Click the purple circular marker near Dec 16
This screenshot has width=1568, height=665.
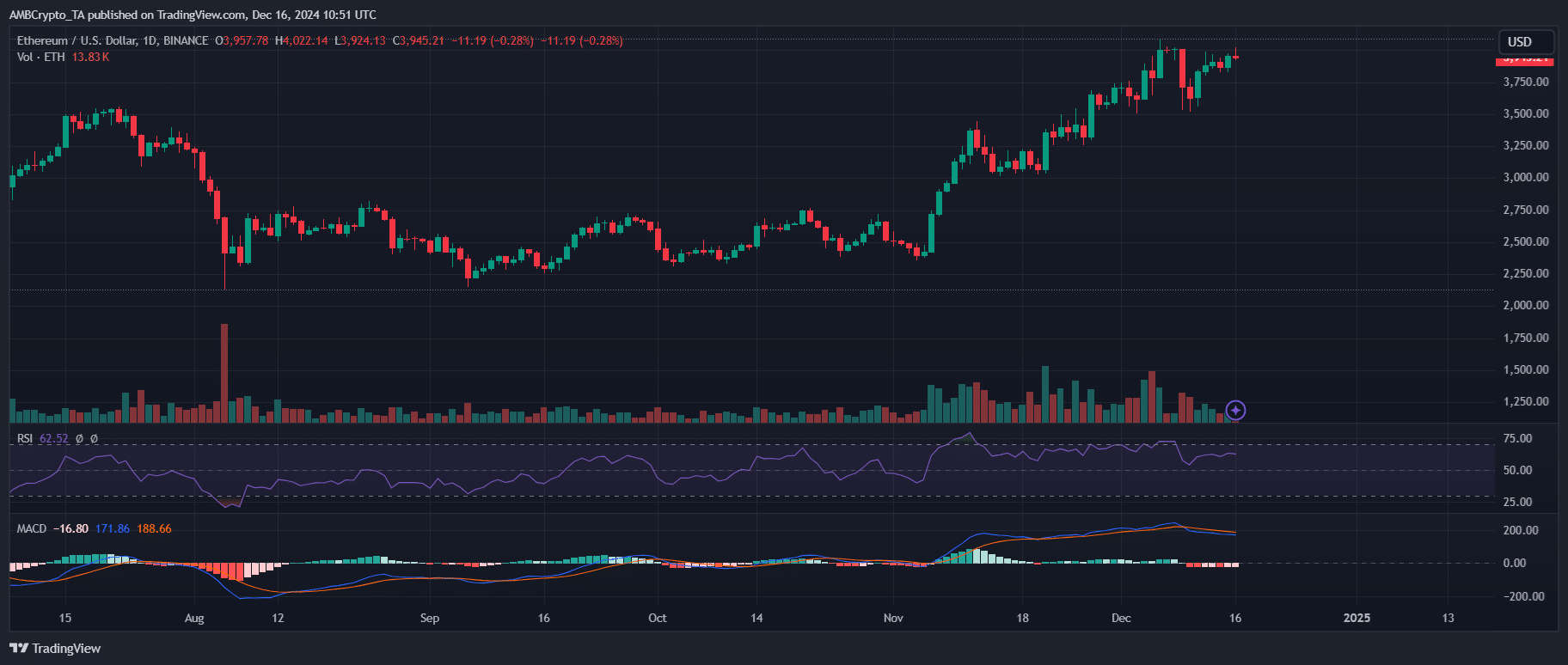1235,411
